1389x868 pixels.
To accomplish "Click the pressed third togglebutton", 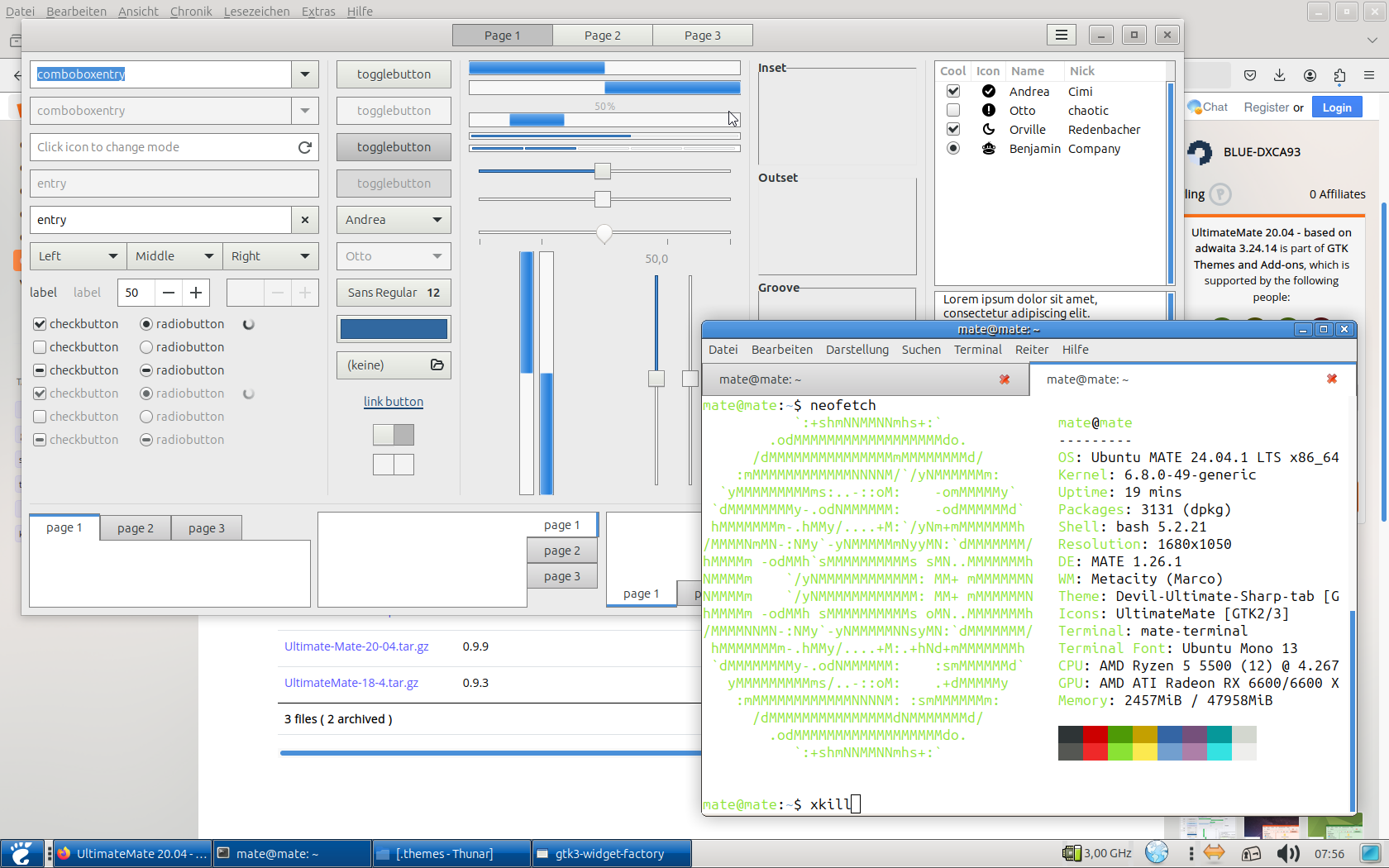I will click(394, 147).
